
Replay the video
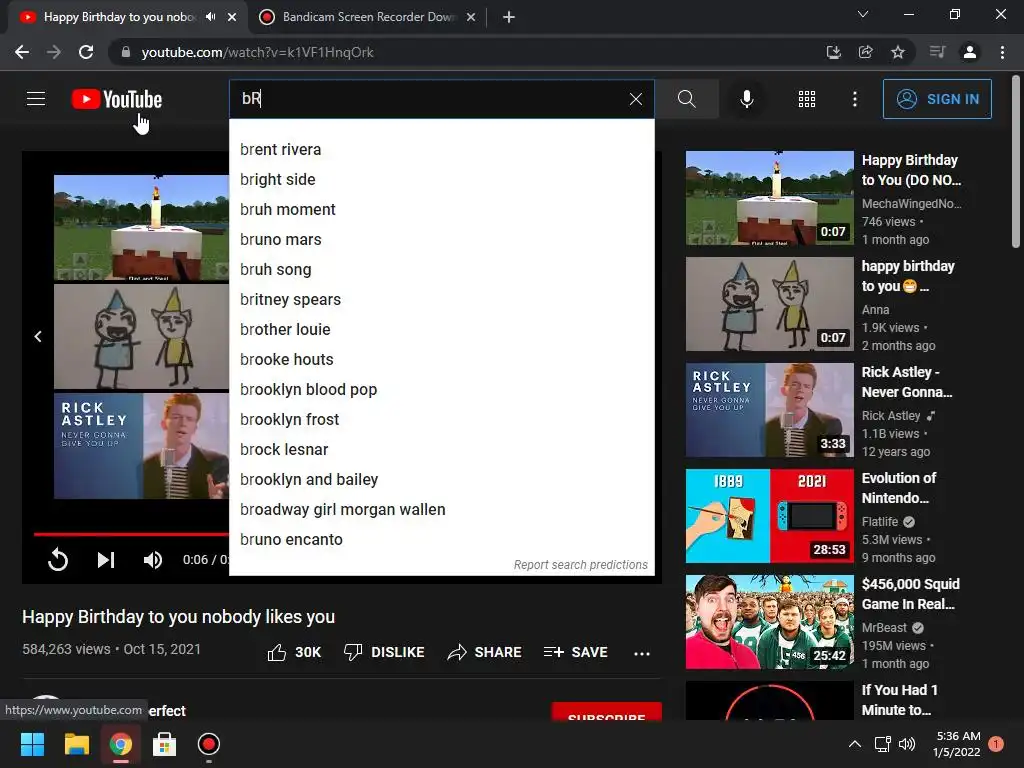tap(58, 560)
